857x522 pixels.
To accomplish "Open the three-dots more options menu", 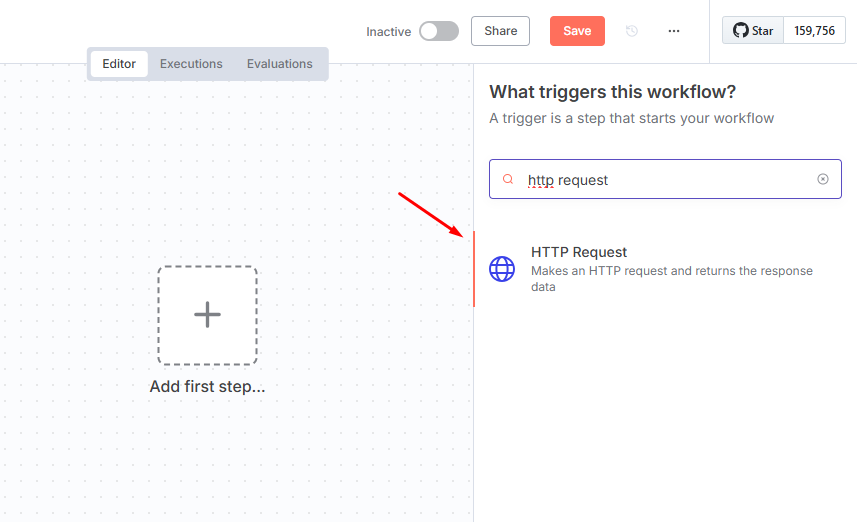I will click(x=674, y=31).
